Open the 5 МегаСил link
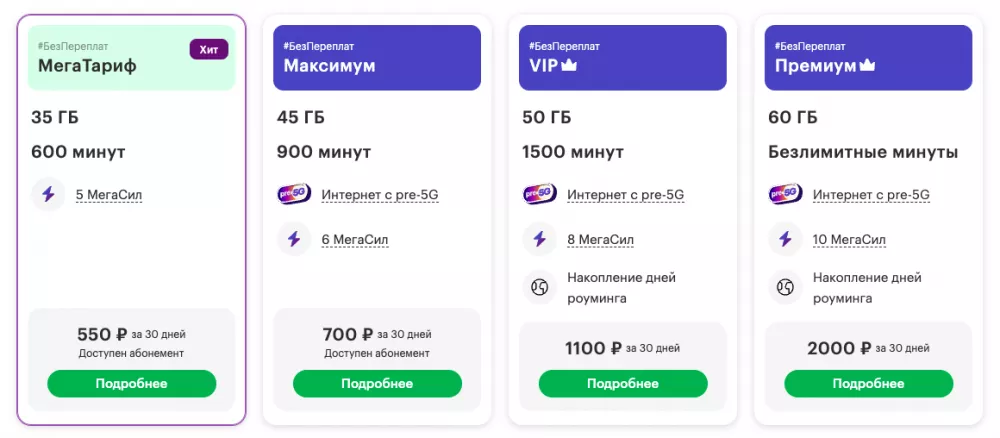Image resolution: width=1000 pixels, height=438 pixels. [108, 195]
